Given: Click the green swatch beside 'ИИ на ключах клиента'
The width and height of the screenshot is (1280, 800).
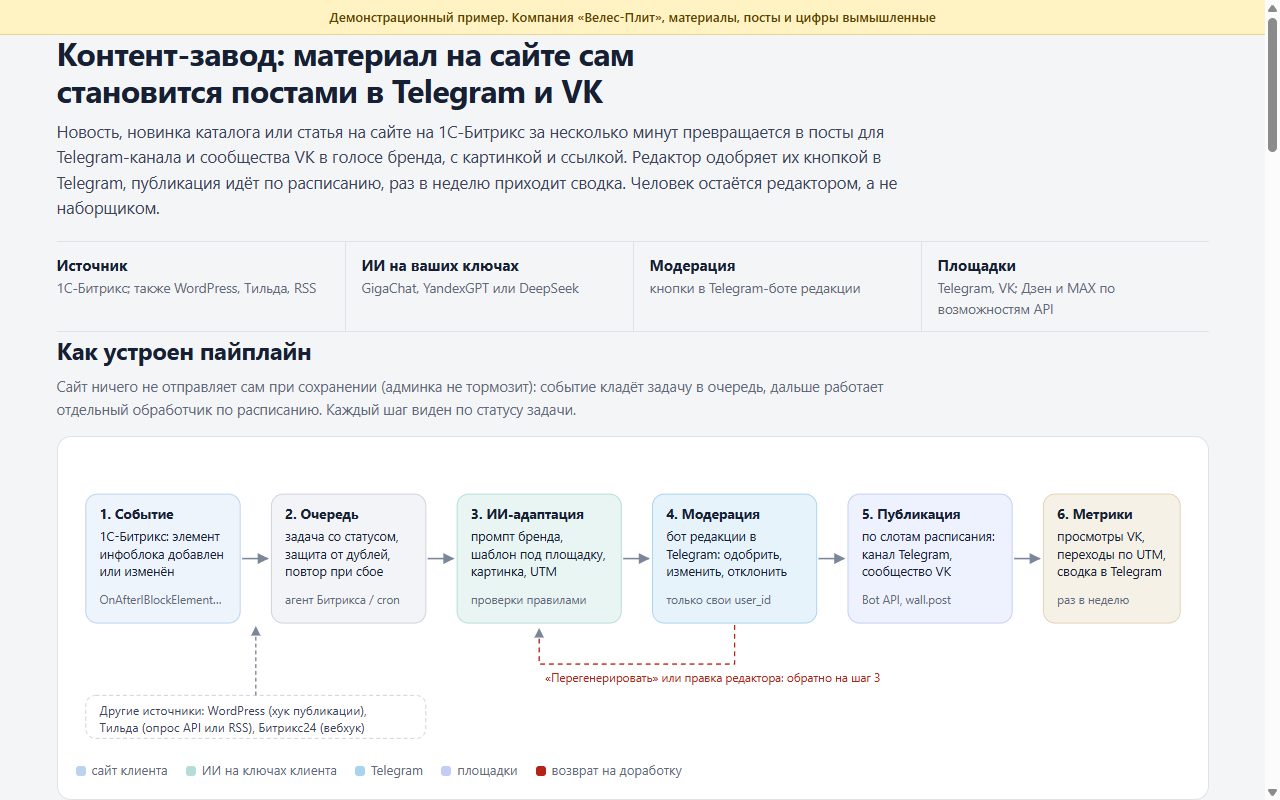Looking at the screenshot, I should tap(191, 771).
